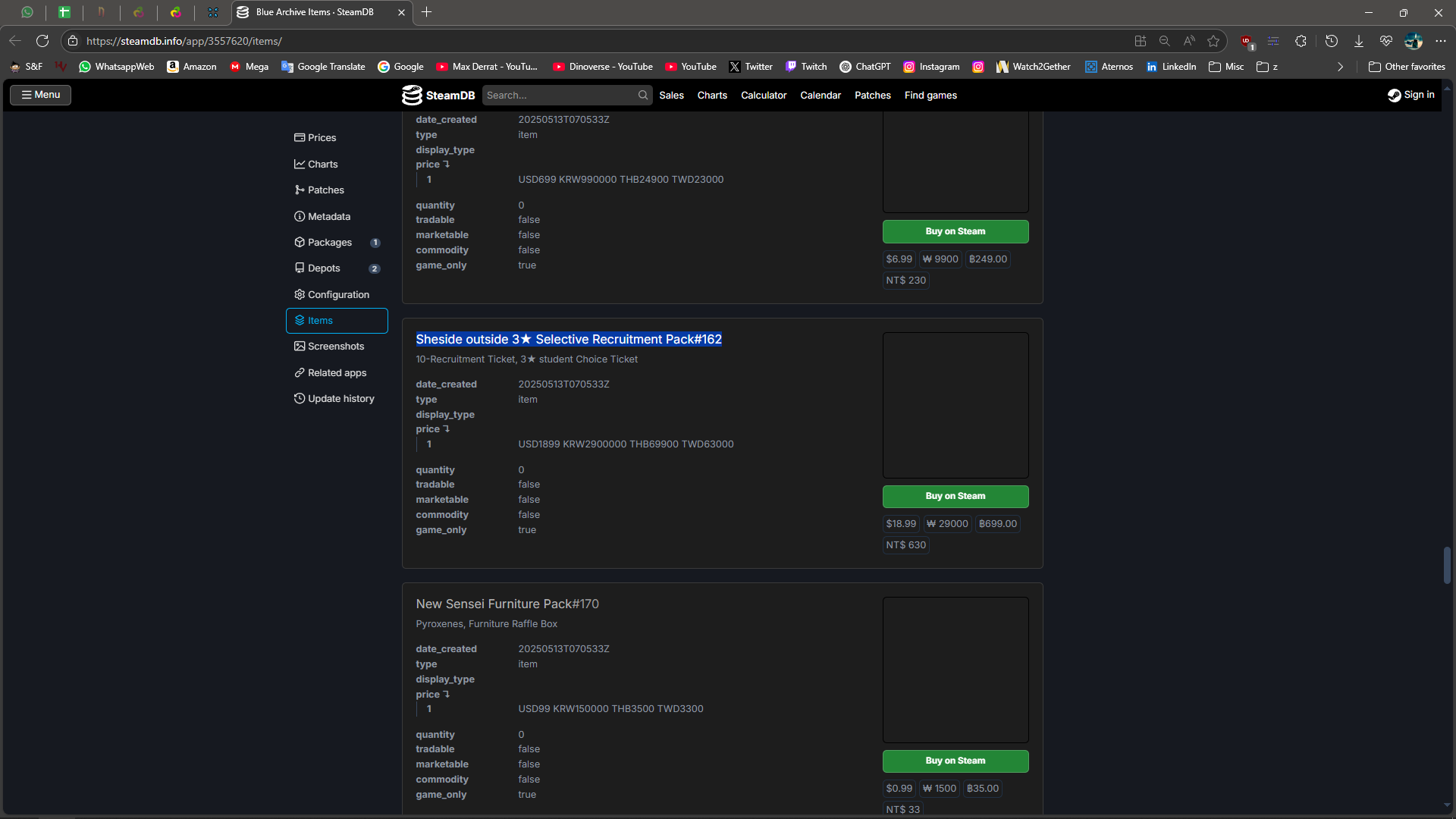
Task: Buy the New Sensei Furniture Pack on Steam
Action: coord(955,761)
